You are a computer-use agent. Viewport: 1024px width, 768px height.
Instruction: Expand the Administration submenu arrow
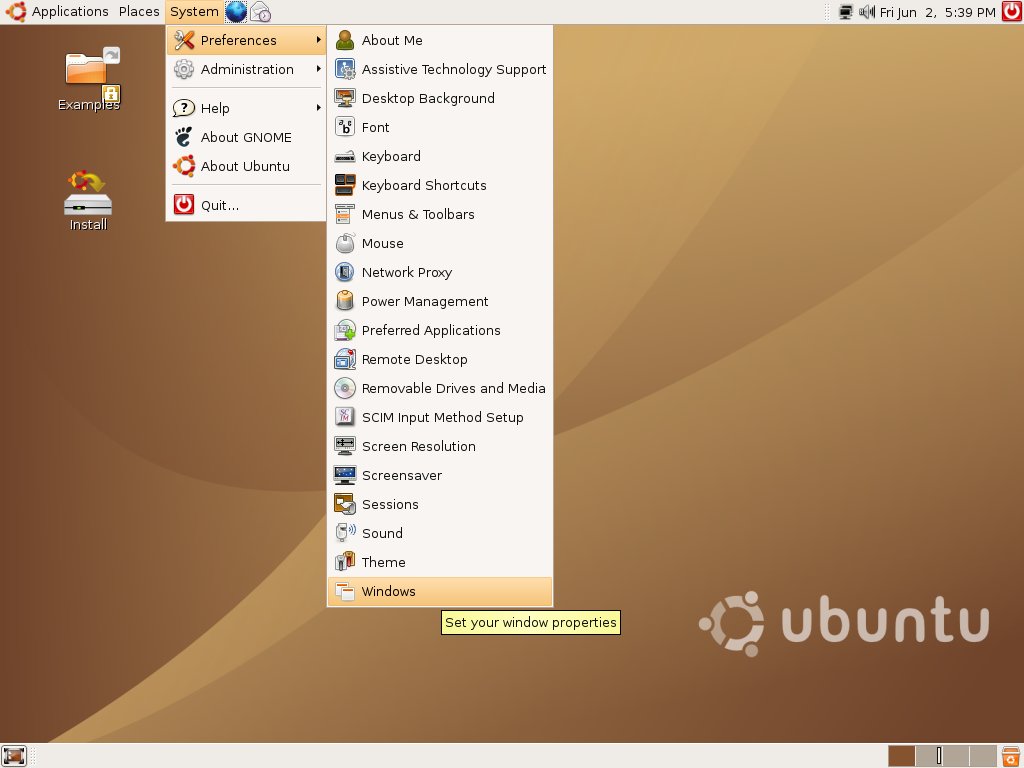[318, 69]
